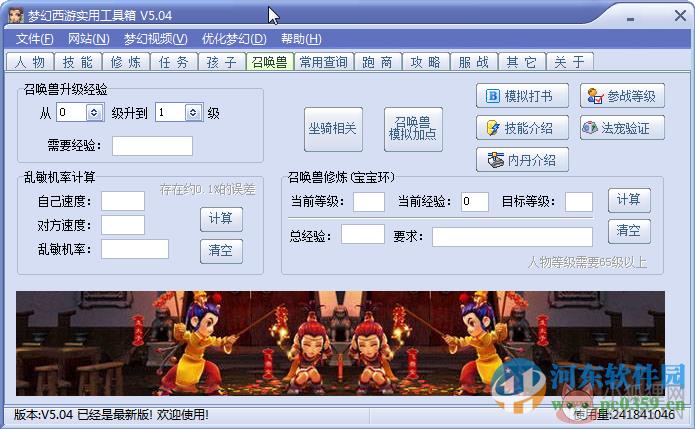
Task: Click the 坐骑相关 button
Action: click(x=333, y=129)
